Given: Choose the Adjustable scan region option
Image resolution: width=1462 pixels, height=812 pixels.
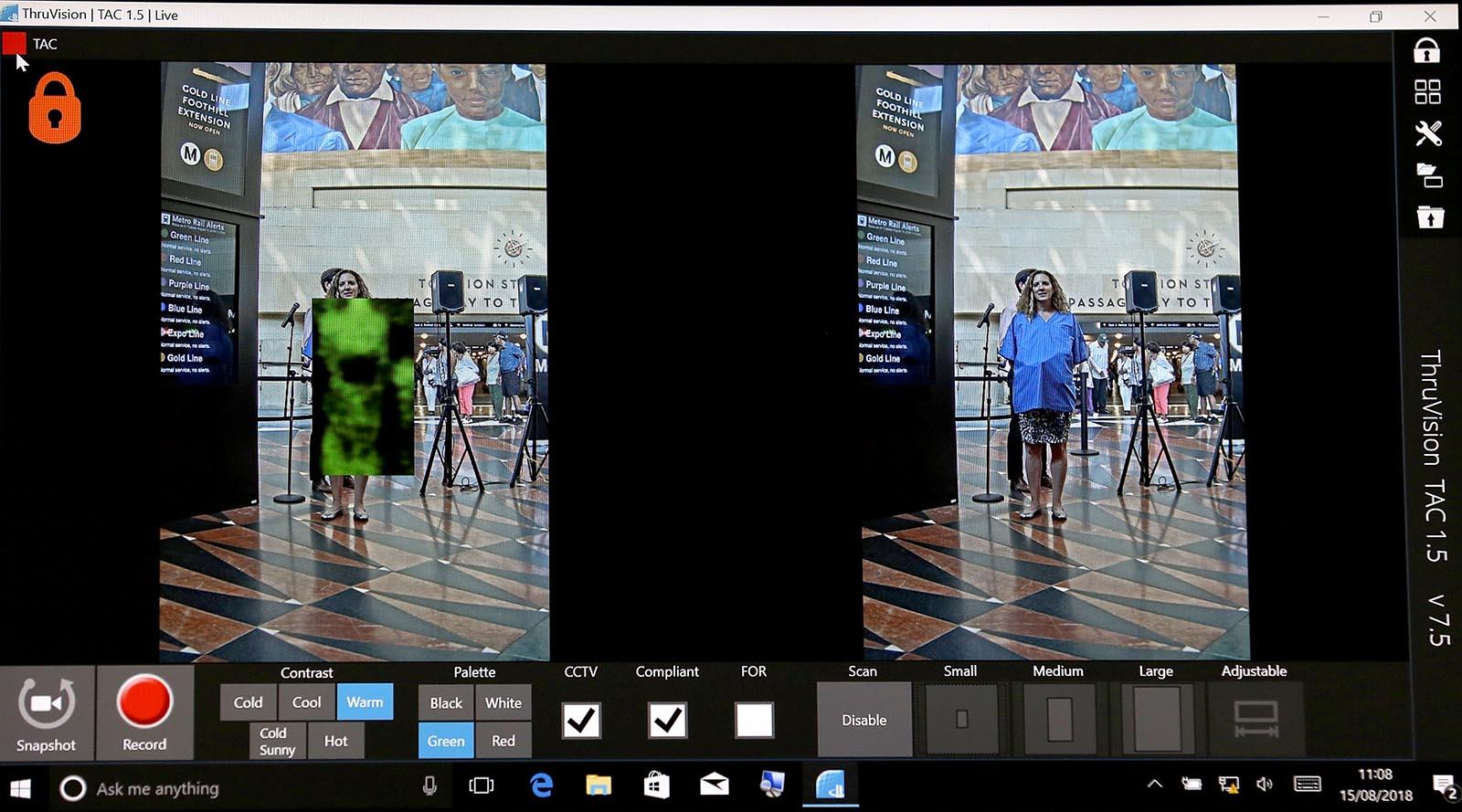Looking at the screenshot, I should [x=1255, y=719].
